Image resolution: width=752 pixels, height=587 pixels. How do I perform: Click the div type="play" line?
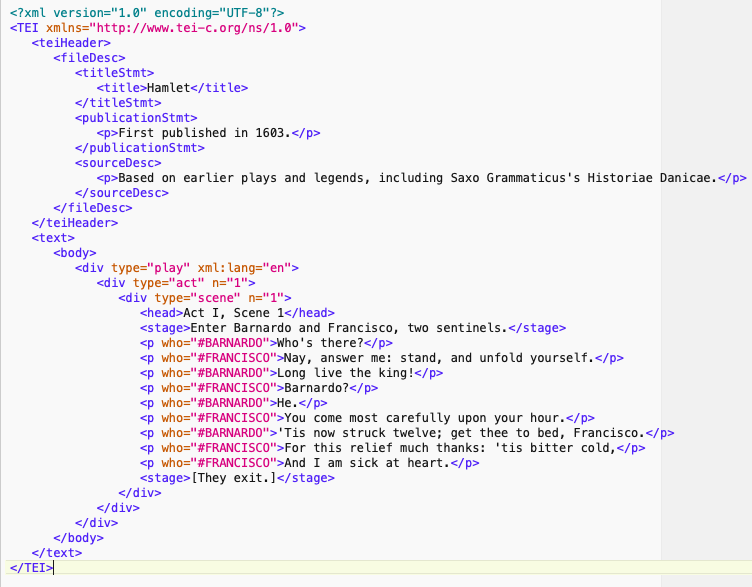(187, 268)
